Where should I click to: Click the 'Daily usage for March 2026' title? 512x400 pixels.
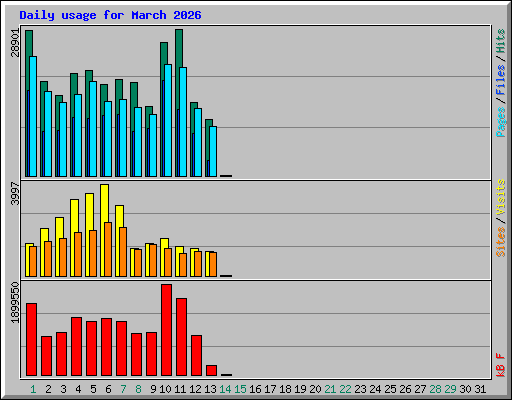(x=110, y=15)
